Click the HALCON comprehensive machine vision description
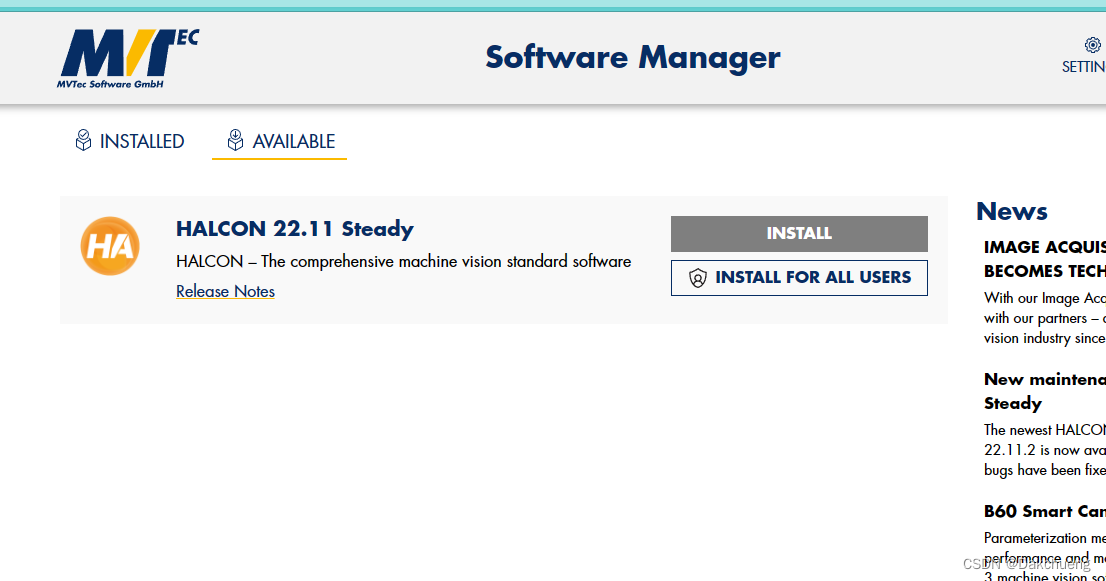 coord(403,262)
